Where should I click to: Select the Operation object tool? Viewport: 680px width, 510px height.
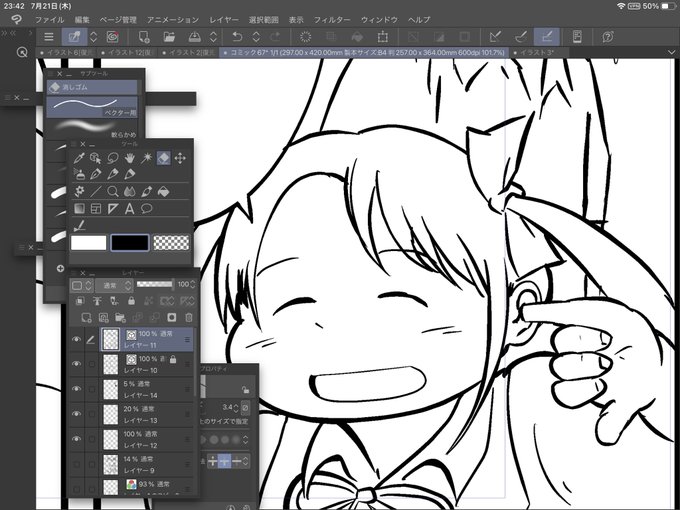[95, 158]
